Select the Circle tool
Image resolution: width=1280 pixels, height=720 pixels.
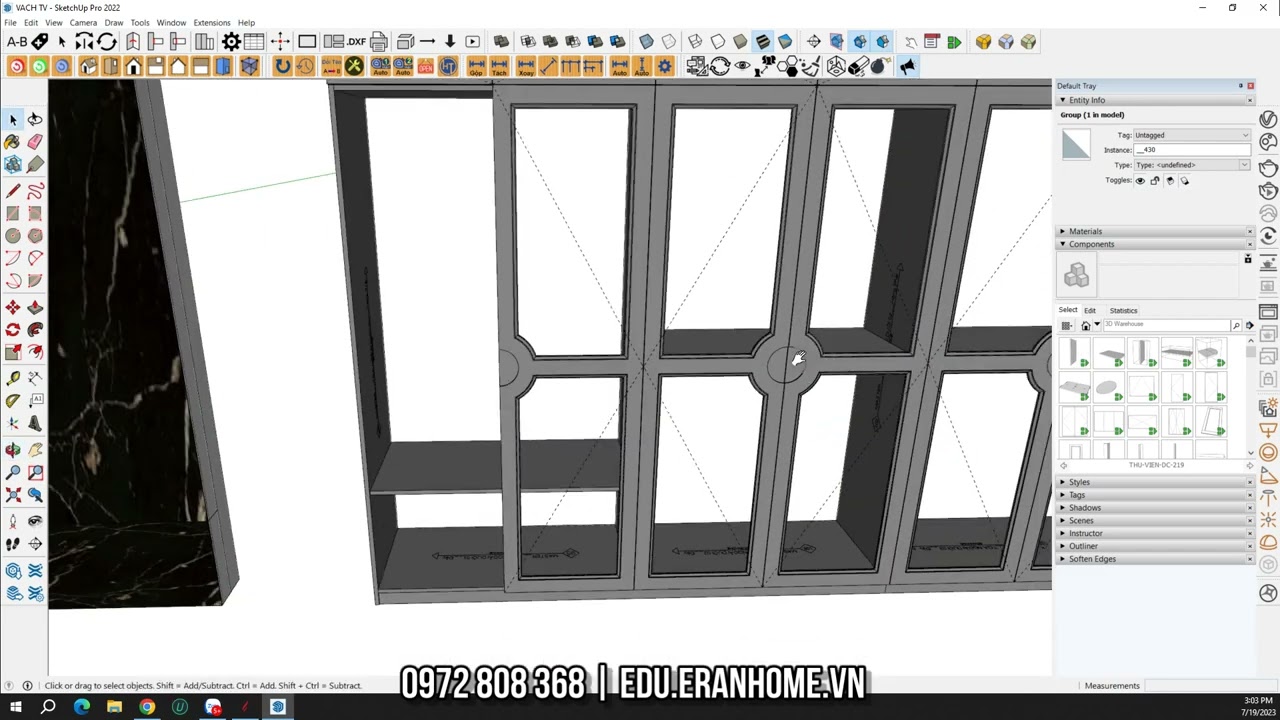tap(13, 236)
